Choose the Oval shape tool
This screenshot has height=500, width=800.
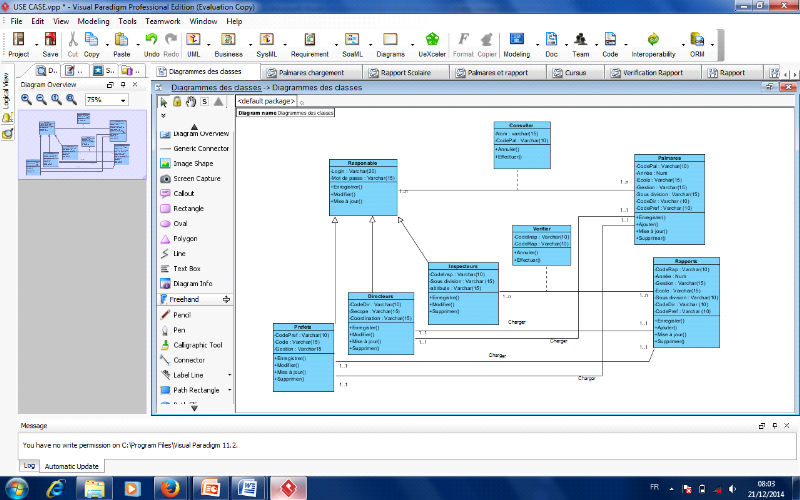[x=180, y=224]
